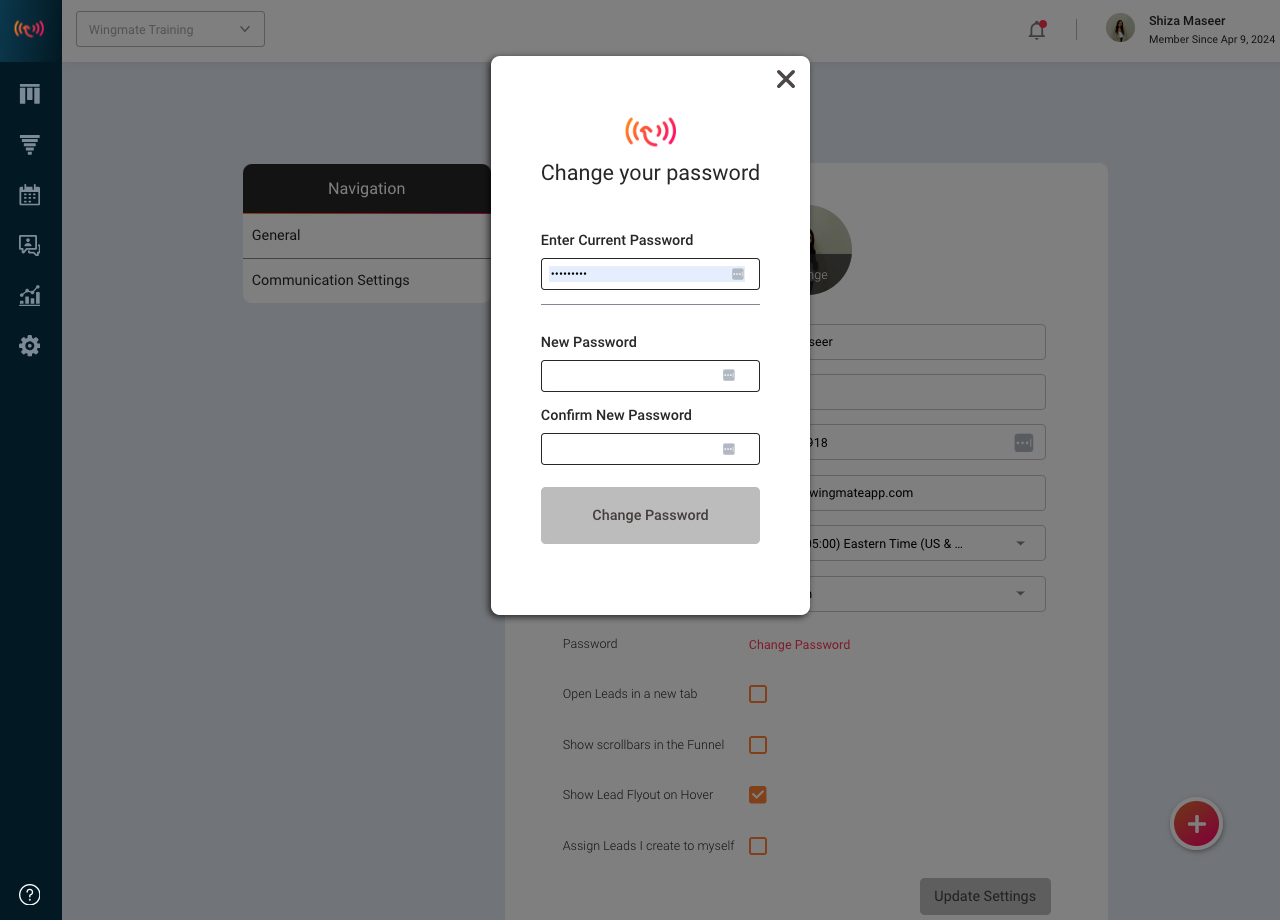Focus the New Password field
Screen dimensions: 1280x920
pyautogui.click(x=650, y=376)
